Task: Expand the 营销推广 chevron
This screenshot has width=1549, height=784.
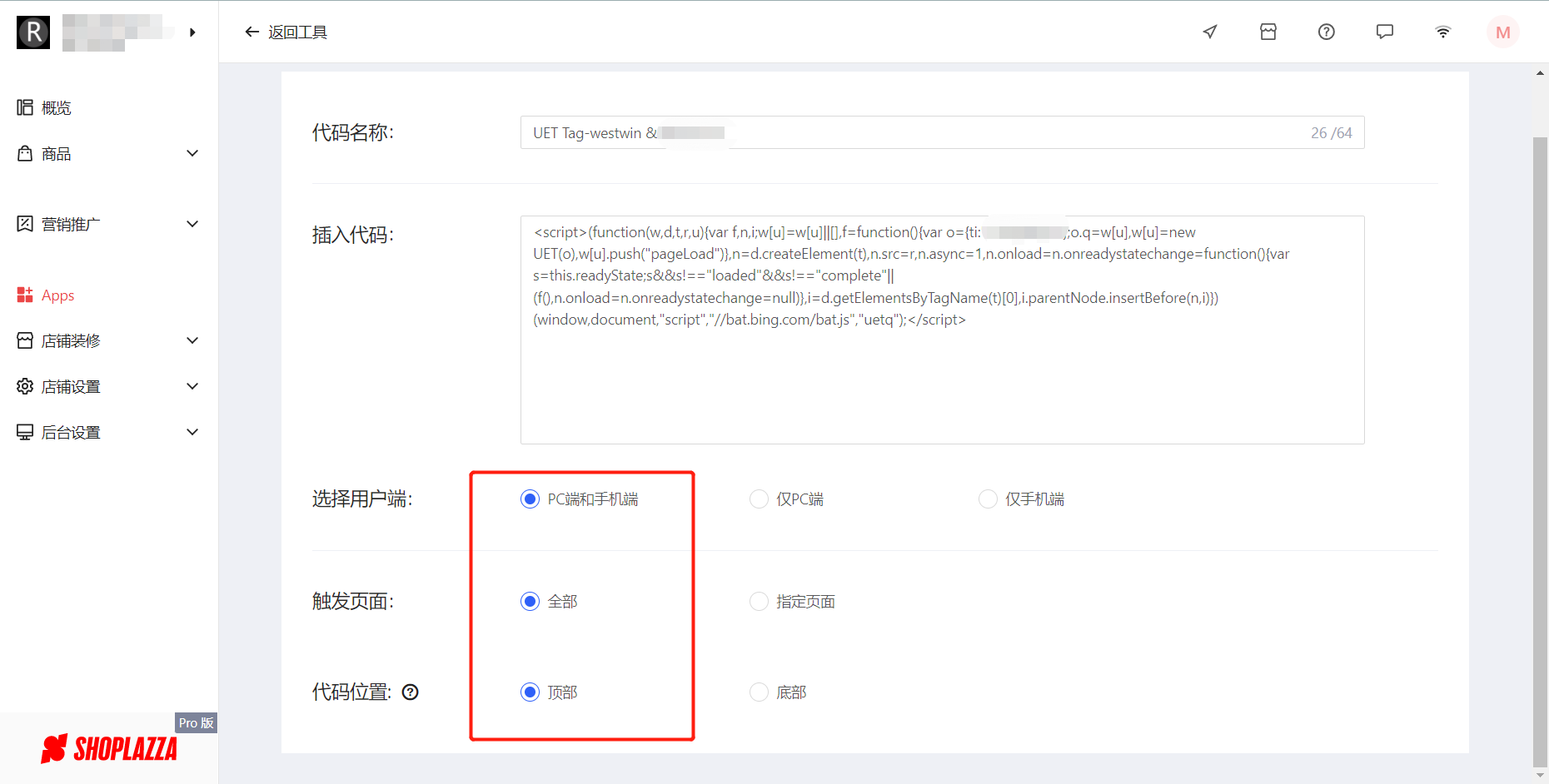Action: pos(192,224)
